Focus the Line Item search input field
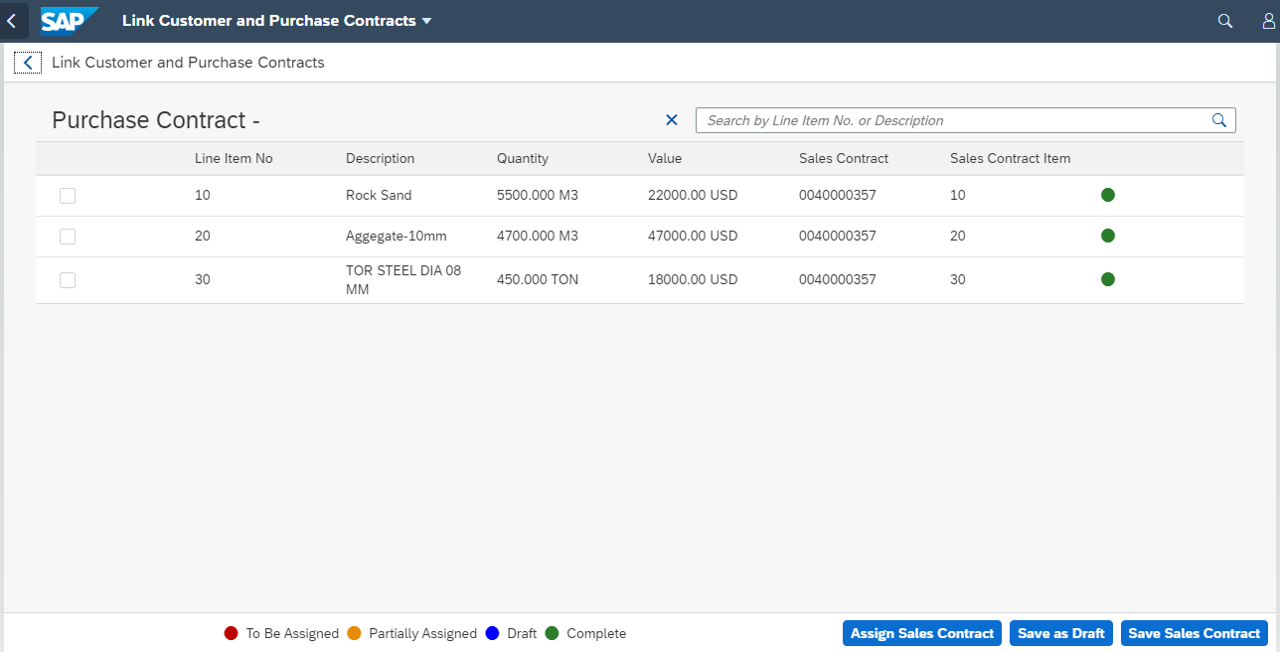The height and width of the screenshot is (652, 1280). [950, 120]
